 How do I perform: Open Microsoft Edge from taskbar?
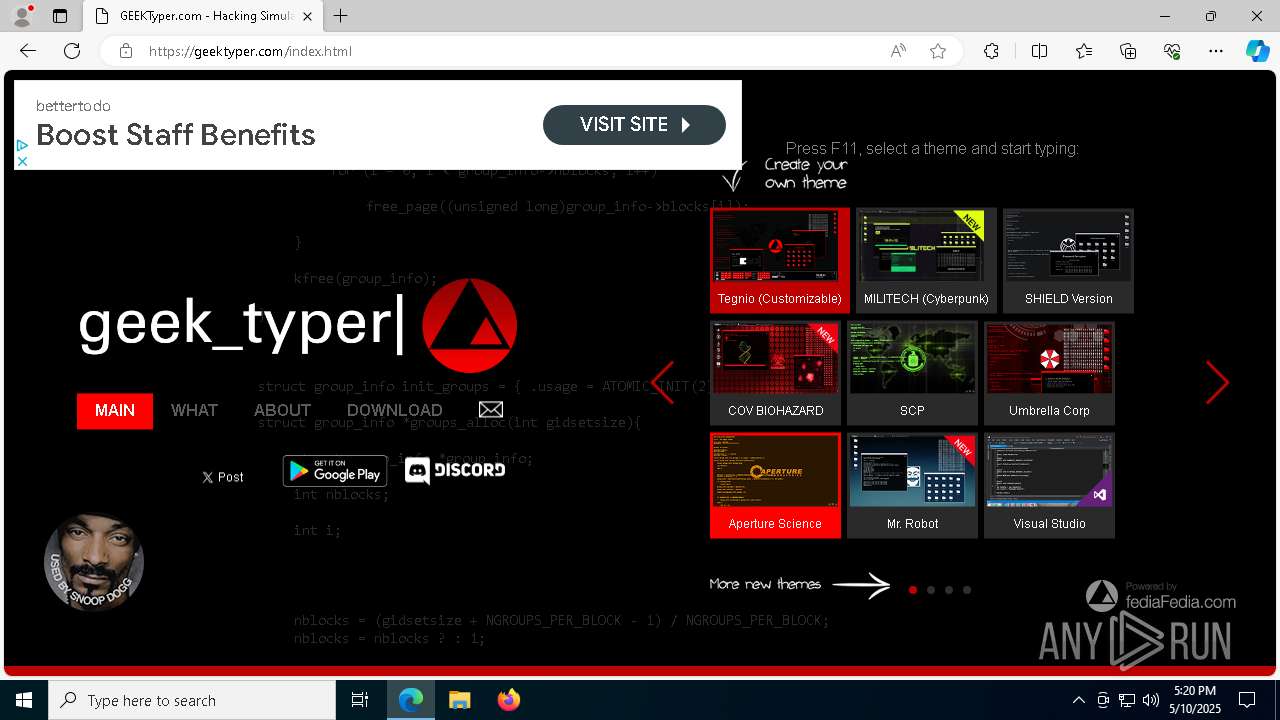[x=411, y=700]
